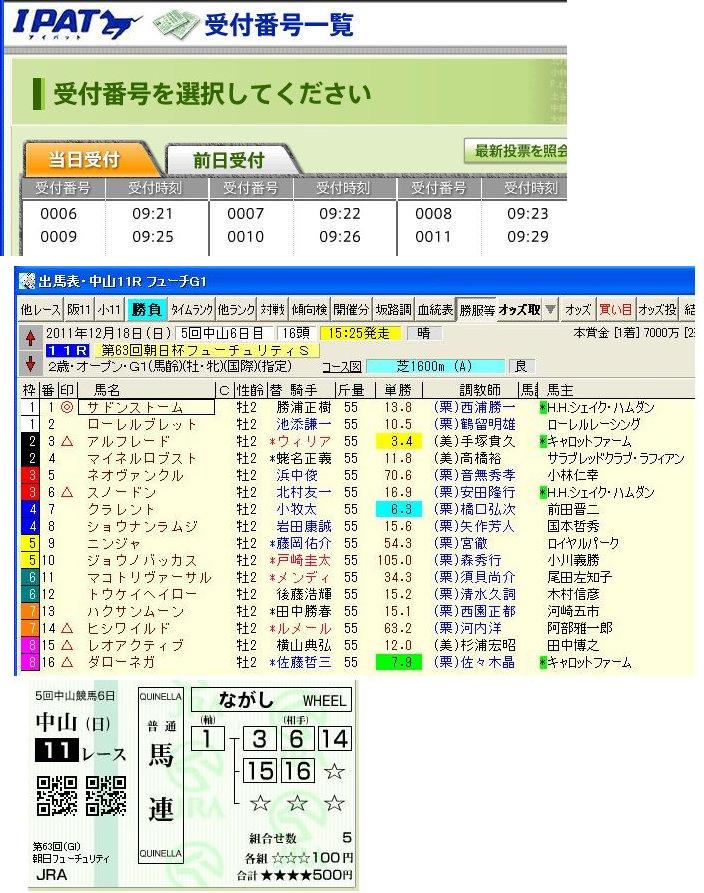The width and height of the screenshot is (704, 893).
Task: Click the △ mark on ヒシワイルド row
Action: point(67,629)
